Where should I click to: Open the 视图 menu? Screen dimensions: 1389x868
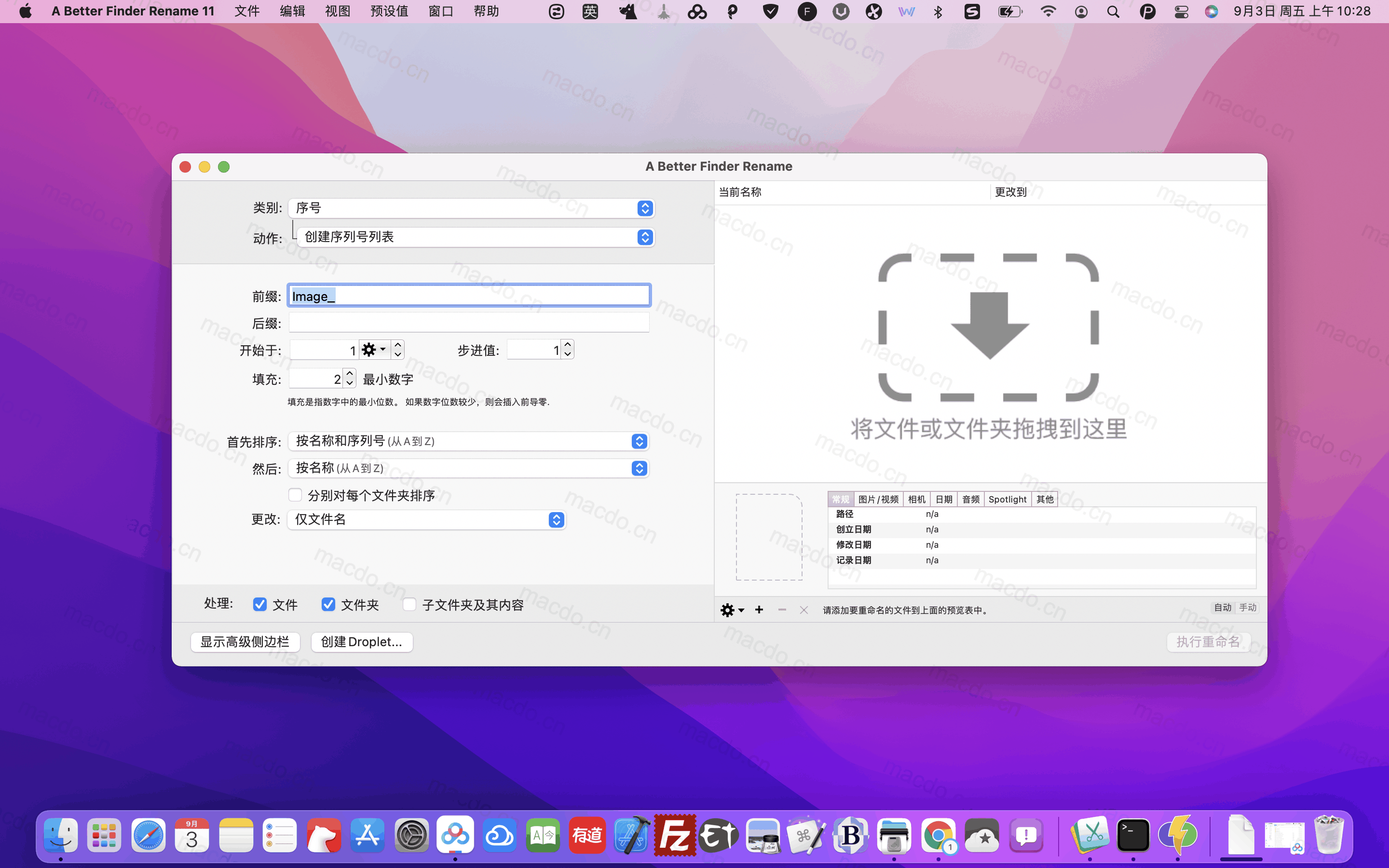338,12
